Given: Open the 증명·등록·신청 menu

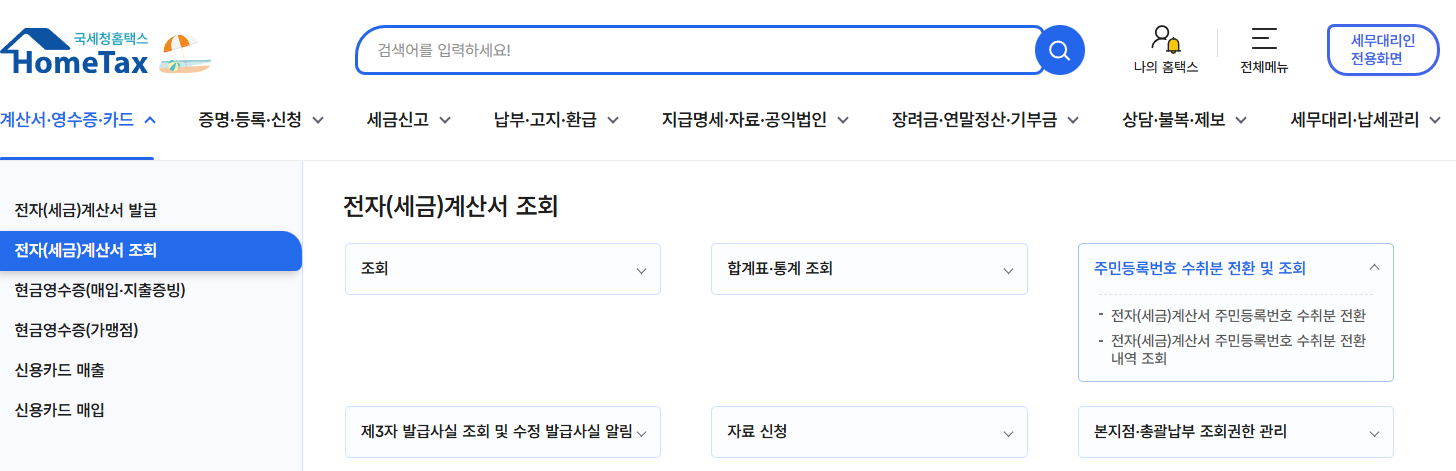Looking at the screenshot, I should click(x=262, y=120).
